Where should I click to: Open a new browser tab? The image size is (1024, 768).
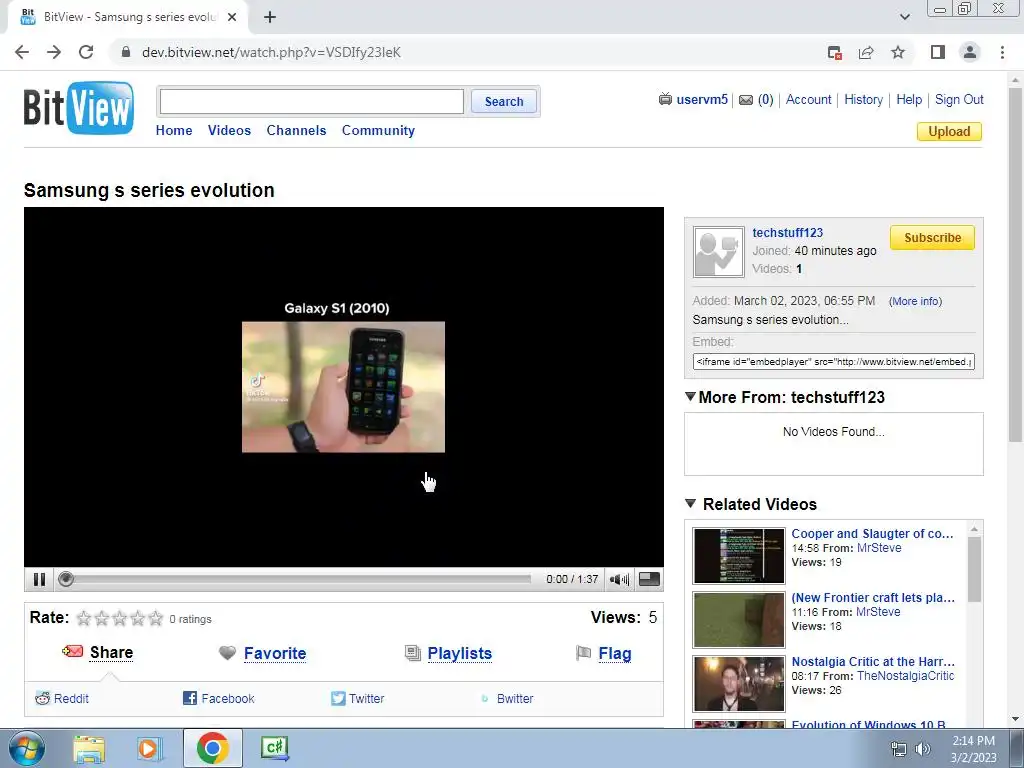point(270,17)
